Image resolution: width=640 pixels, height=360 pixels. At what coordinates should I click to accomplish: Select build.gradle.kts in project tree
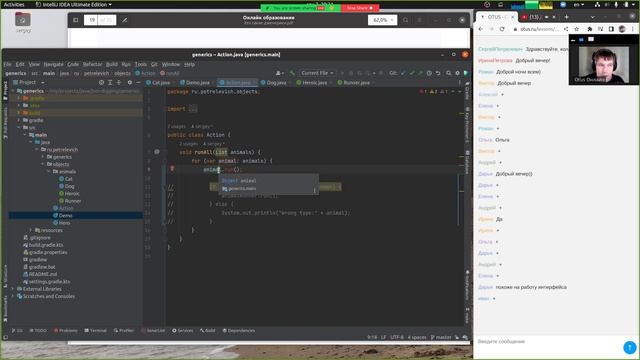coord(46,245)
